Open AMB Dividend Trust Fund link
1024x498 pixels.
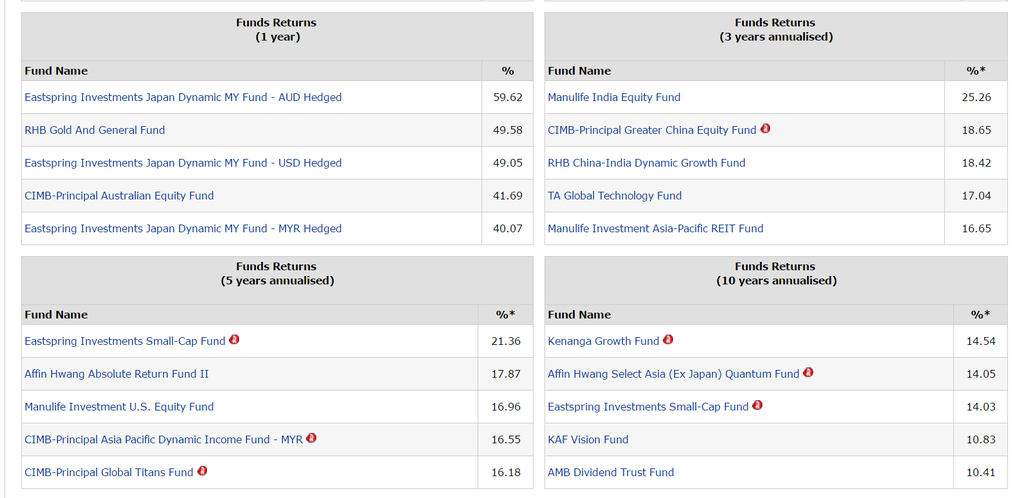611,472
